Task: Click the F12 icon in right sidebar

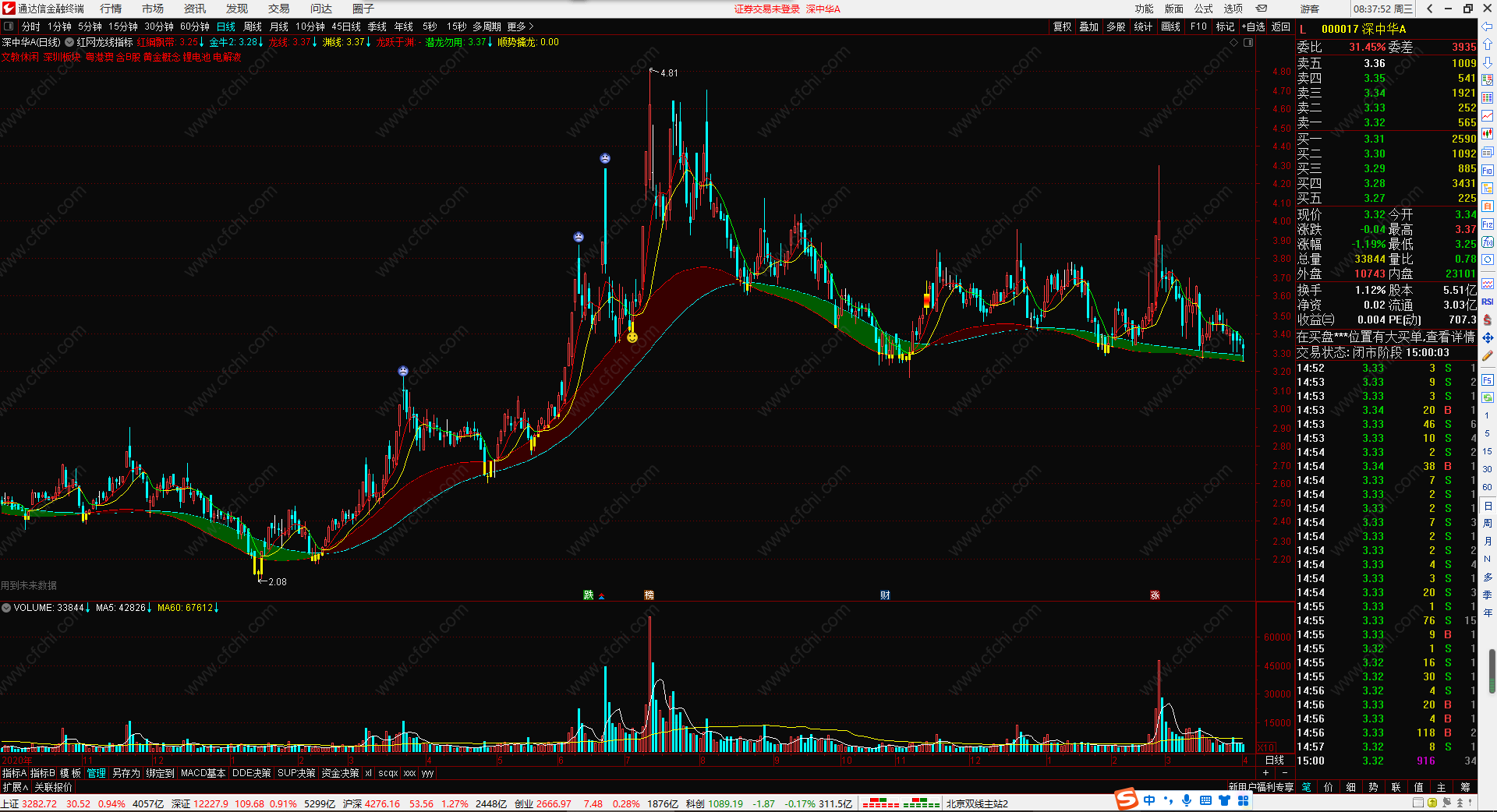Action: (x=1487, y=224)
